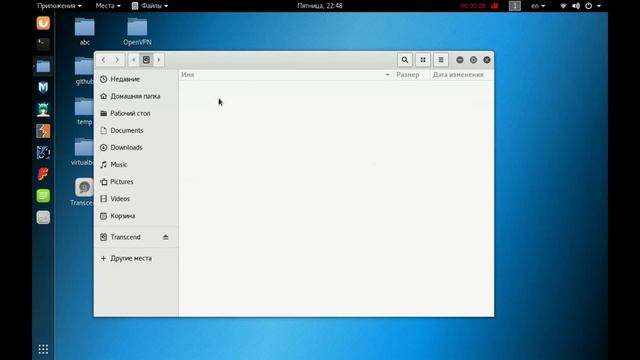Open the Music sidebar entry
Viewport: 640px width, 360px height.
136,165
